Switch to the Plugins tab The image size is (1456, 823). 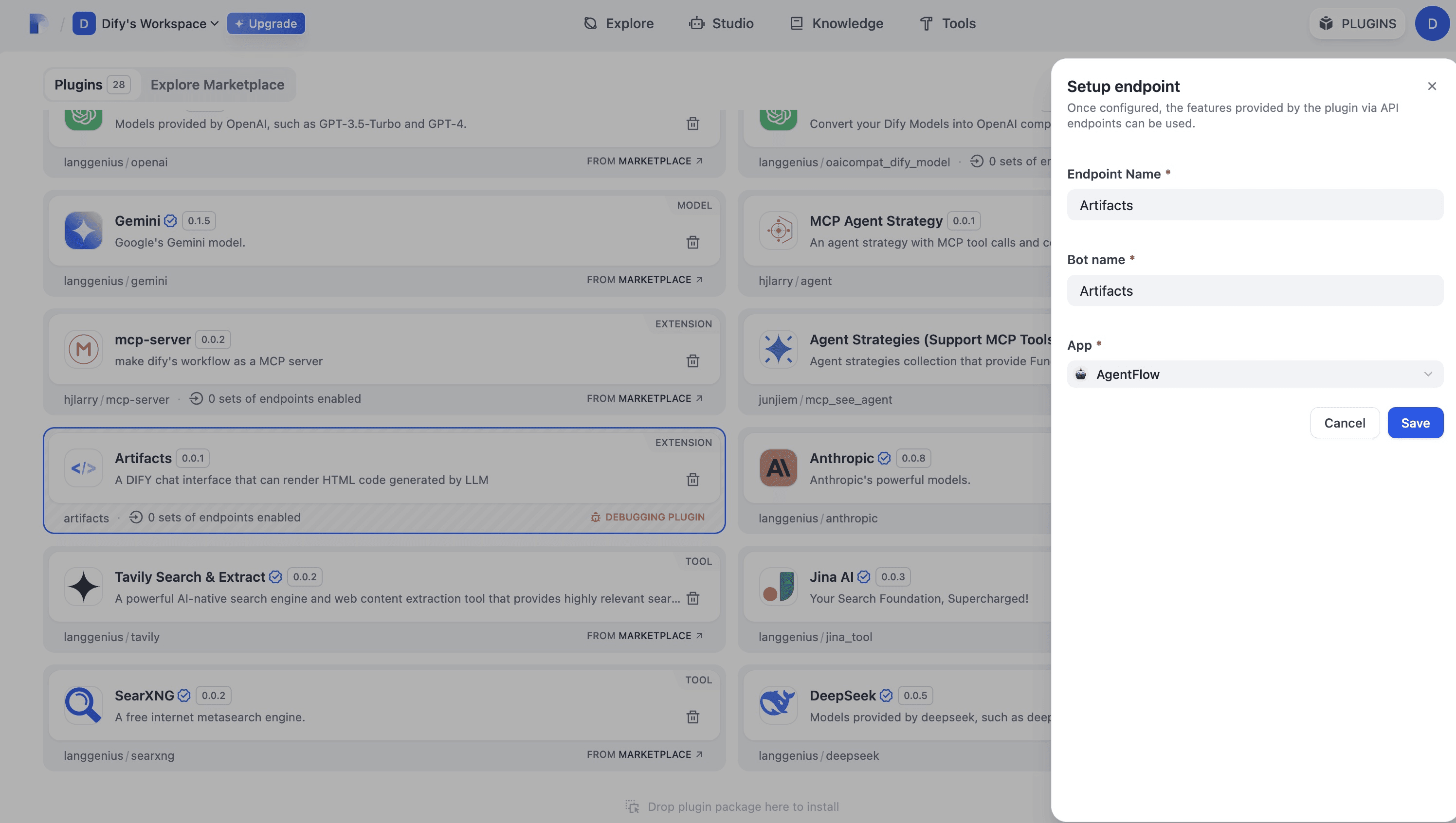[x=92, y=85]
